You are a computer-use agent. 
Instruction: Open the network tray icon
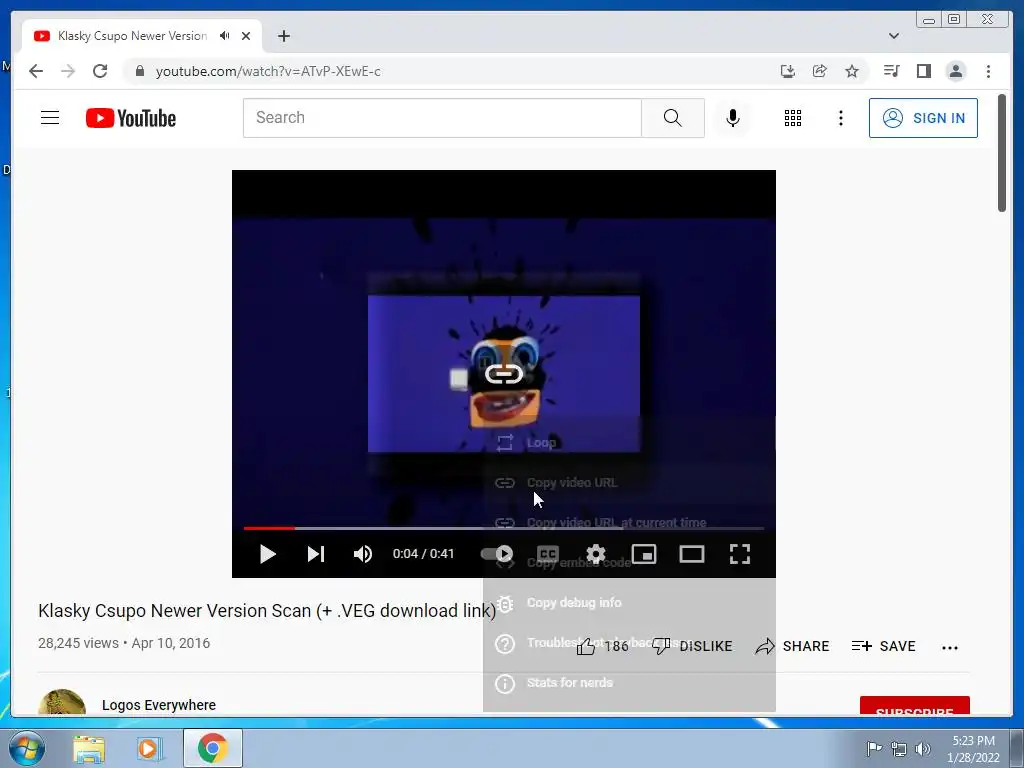(x=899, y=749)
